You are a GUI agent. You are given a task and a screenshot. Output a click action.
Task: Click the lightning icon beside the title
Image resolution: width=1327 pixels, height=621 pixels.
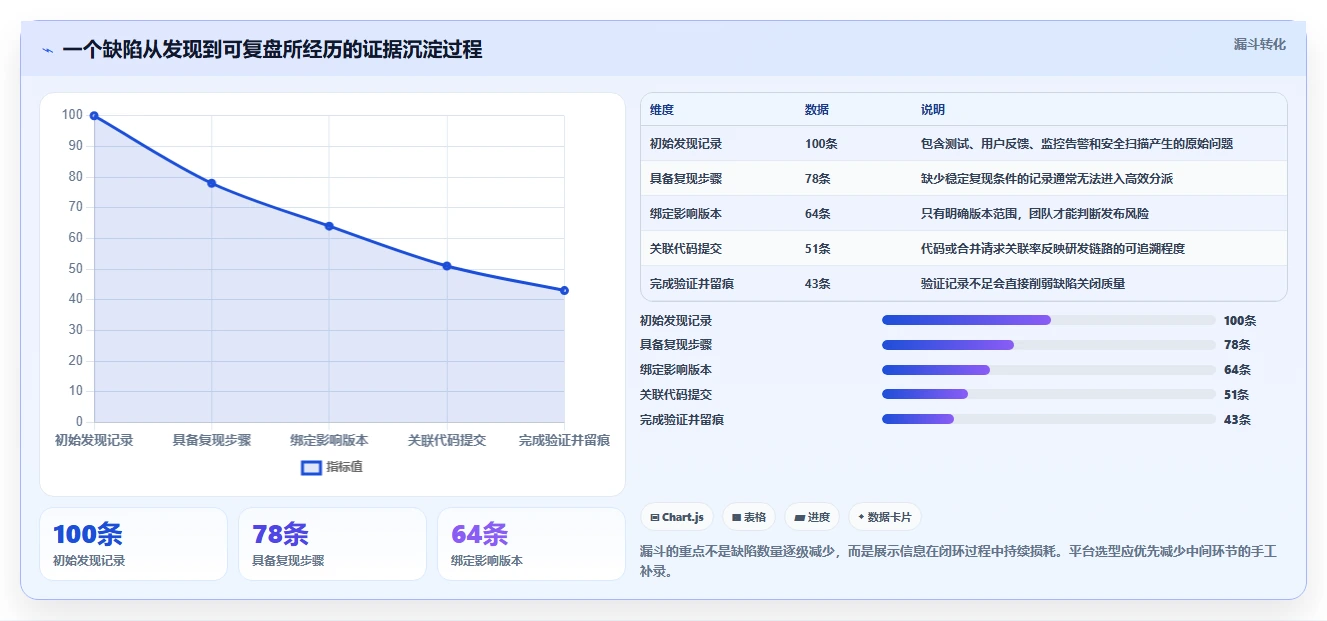tap(47, 50)
